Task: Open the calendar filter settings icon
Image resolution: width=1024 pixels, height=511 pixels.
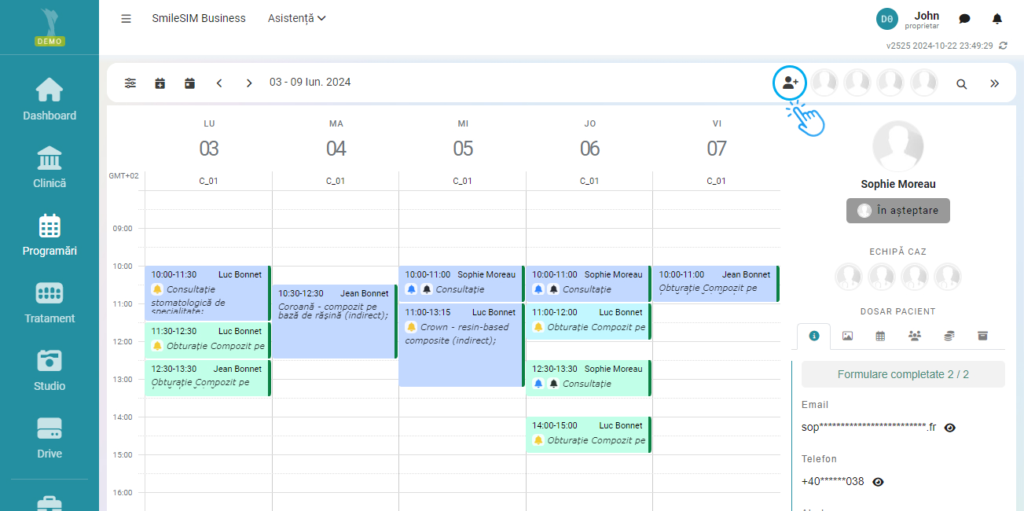Action: click(130, 83)
